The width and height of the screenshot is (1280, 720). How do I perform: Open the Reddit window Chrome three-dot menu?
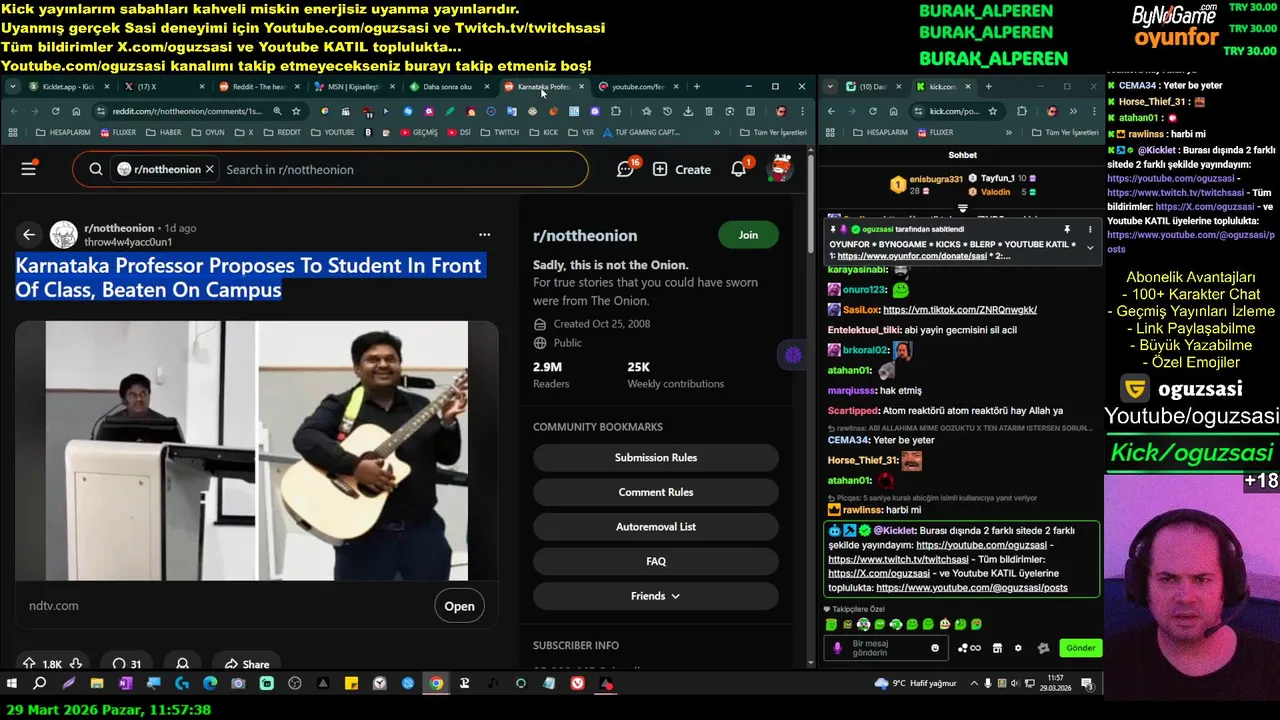click(801, 111)
